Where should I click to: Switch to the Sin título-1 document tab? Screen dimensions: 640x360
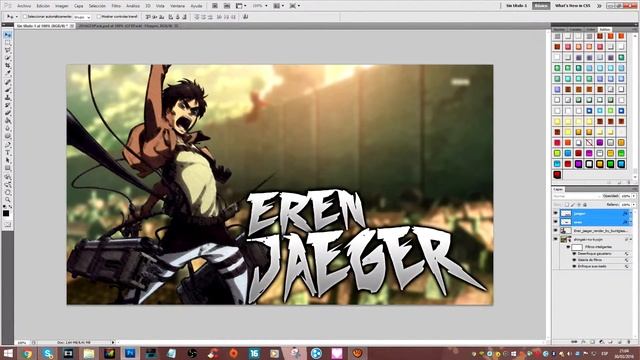tap(44, 26)
